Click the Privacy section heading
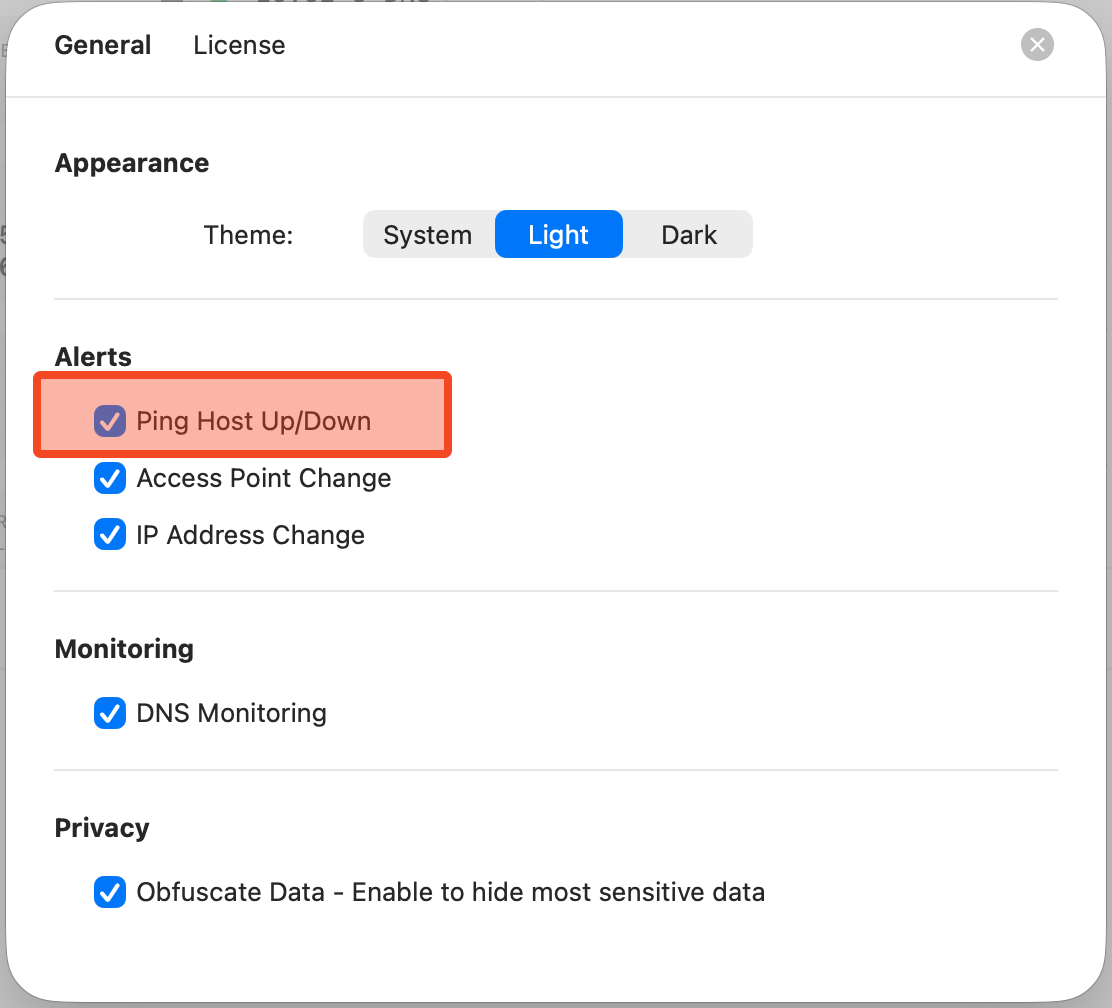This screenshot has height=1008, width=1112. pos(102,828)
